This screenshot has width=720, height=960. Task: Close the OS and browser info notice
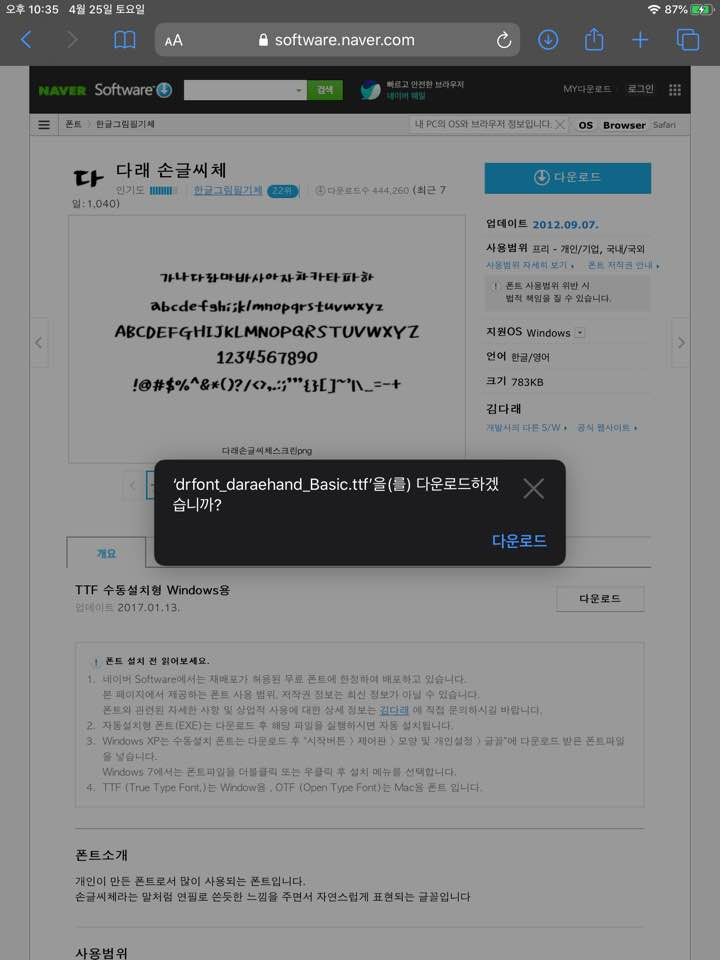pyautogui.click(x=560, y=124)
